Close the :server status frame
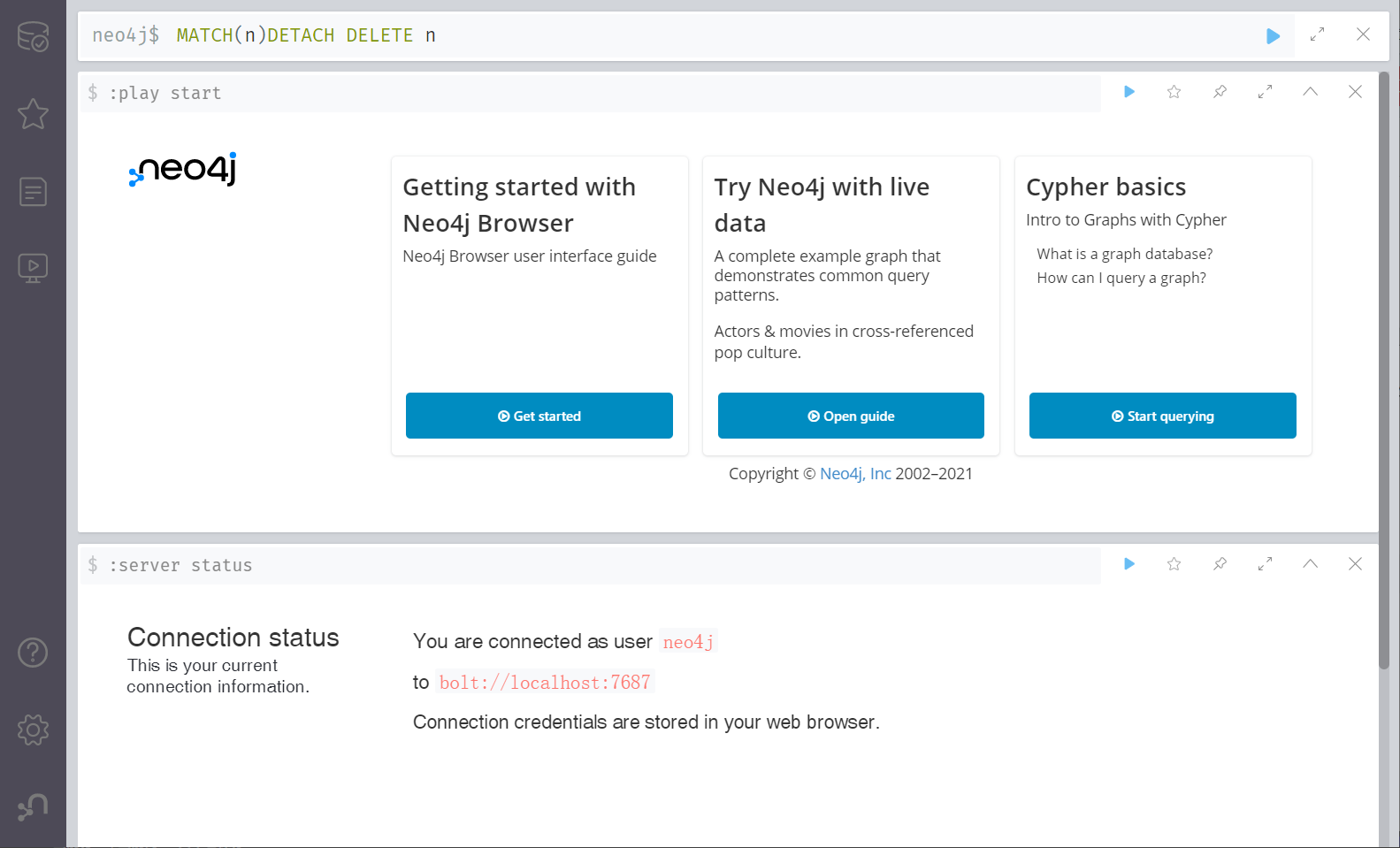The width and height of the screenshot is (1400, 848). pos(1355,563)
